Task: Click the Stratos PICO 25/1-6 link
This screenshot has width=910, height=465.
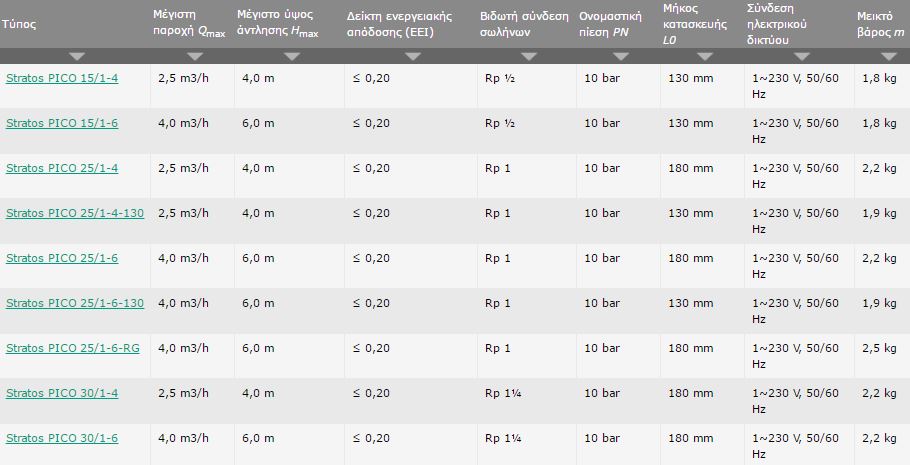Action: pyautogui.click(x=62, y=258)
